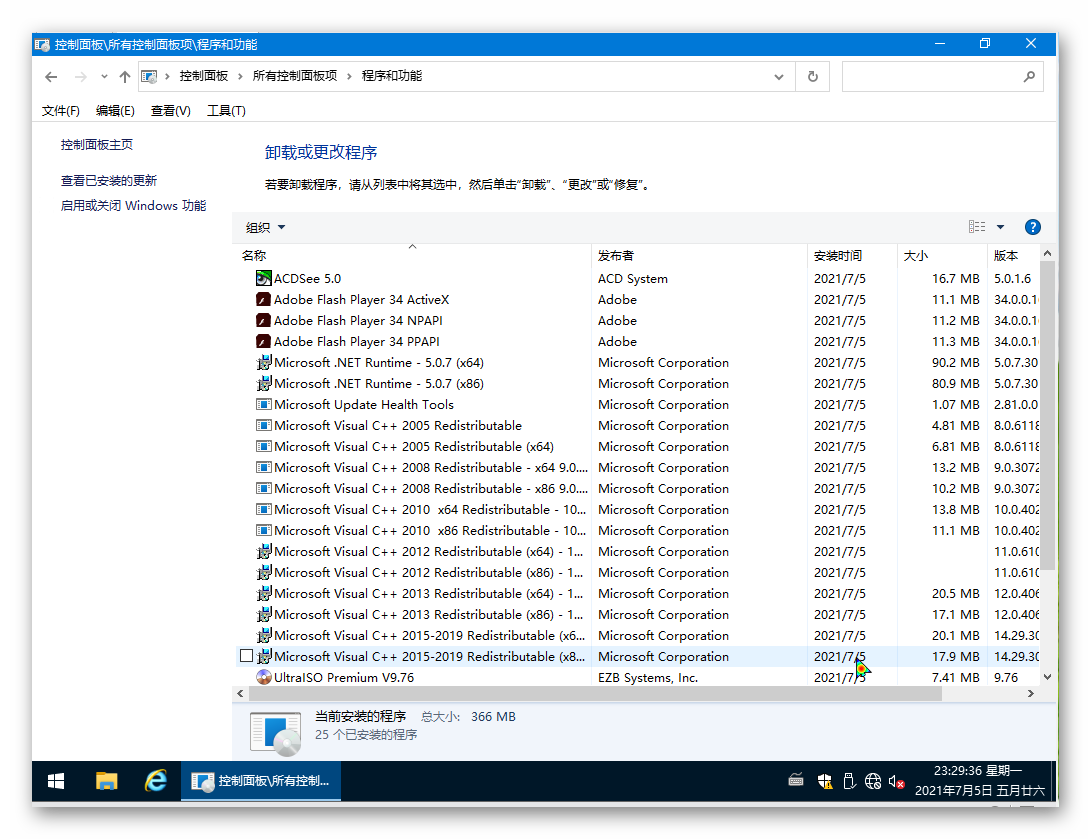
Task: Open the 组织 dropdown
Action: [x=265, y=227]
